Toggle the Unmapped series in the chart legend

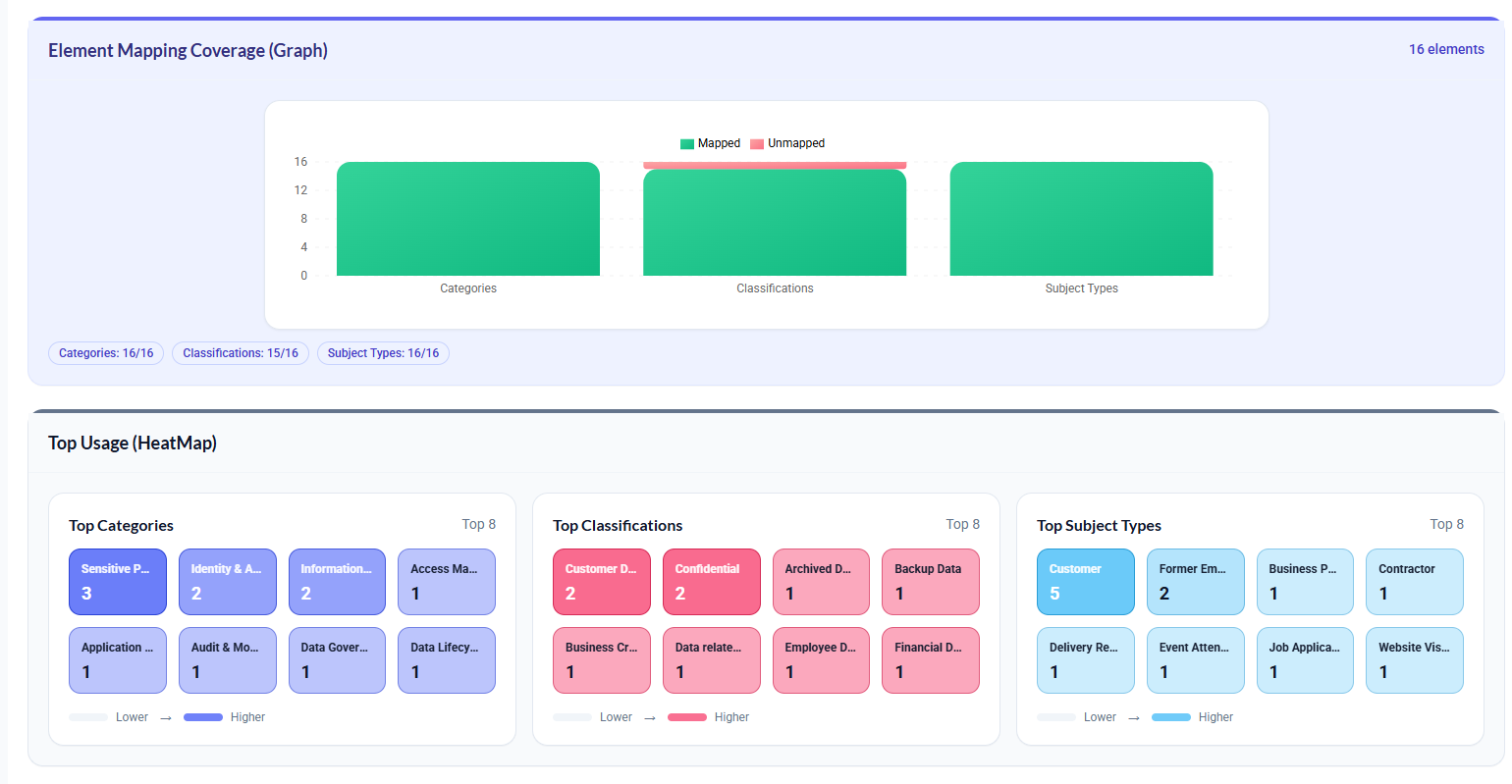[786, 143]
